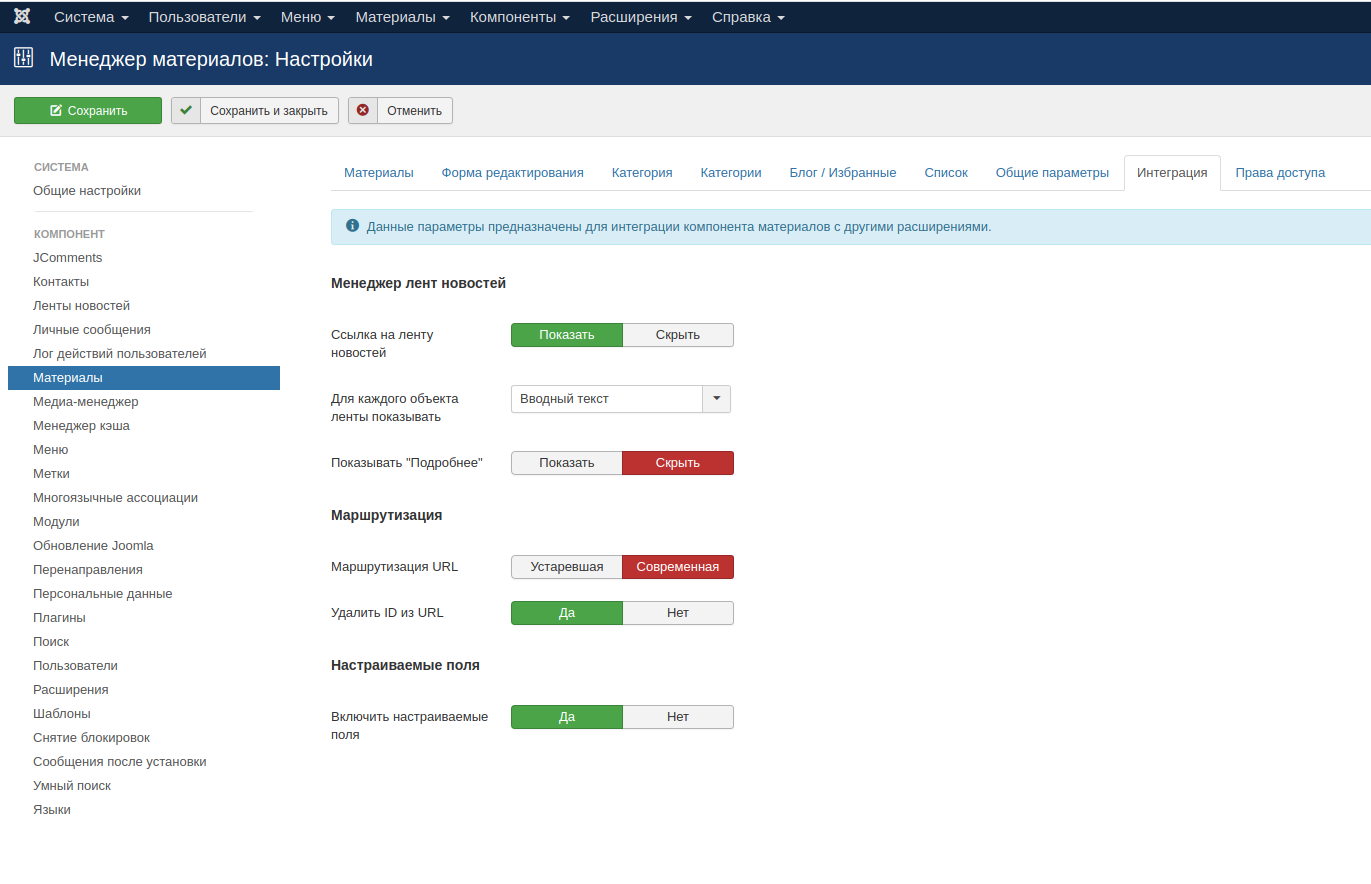The image size is (1371, 884).
Task: Click the settings sliders icon in header
Action: click(x=23, y=58)
